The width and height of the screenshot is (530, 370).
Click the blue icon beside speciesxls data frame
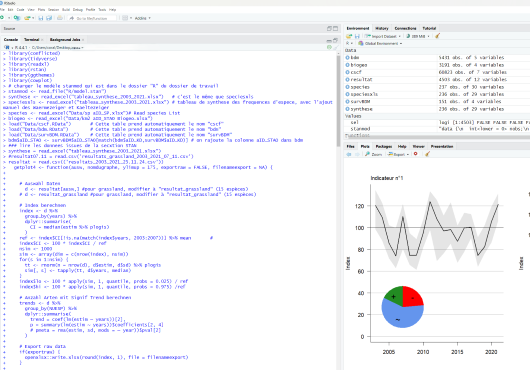point(347,94)
